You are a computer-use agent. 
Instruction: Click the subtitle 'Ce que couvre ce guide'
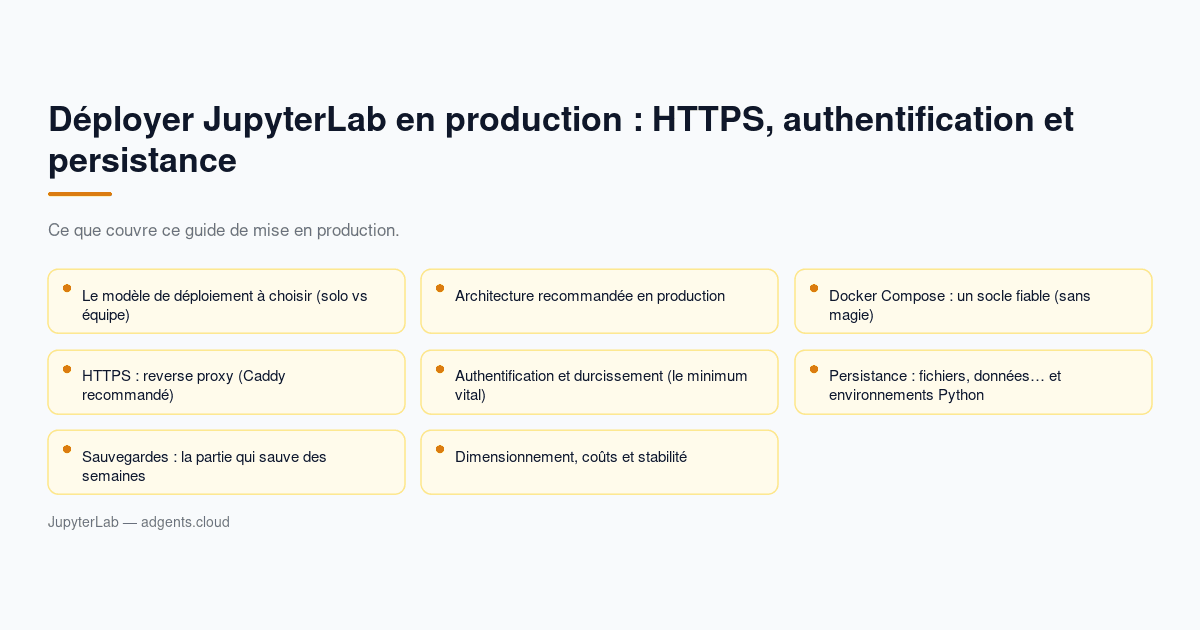(224, 230)
